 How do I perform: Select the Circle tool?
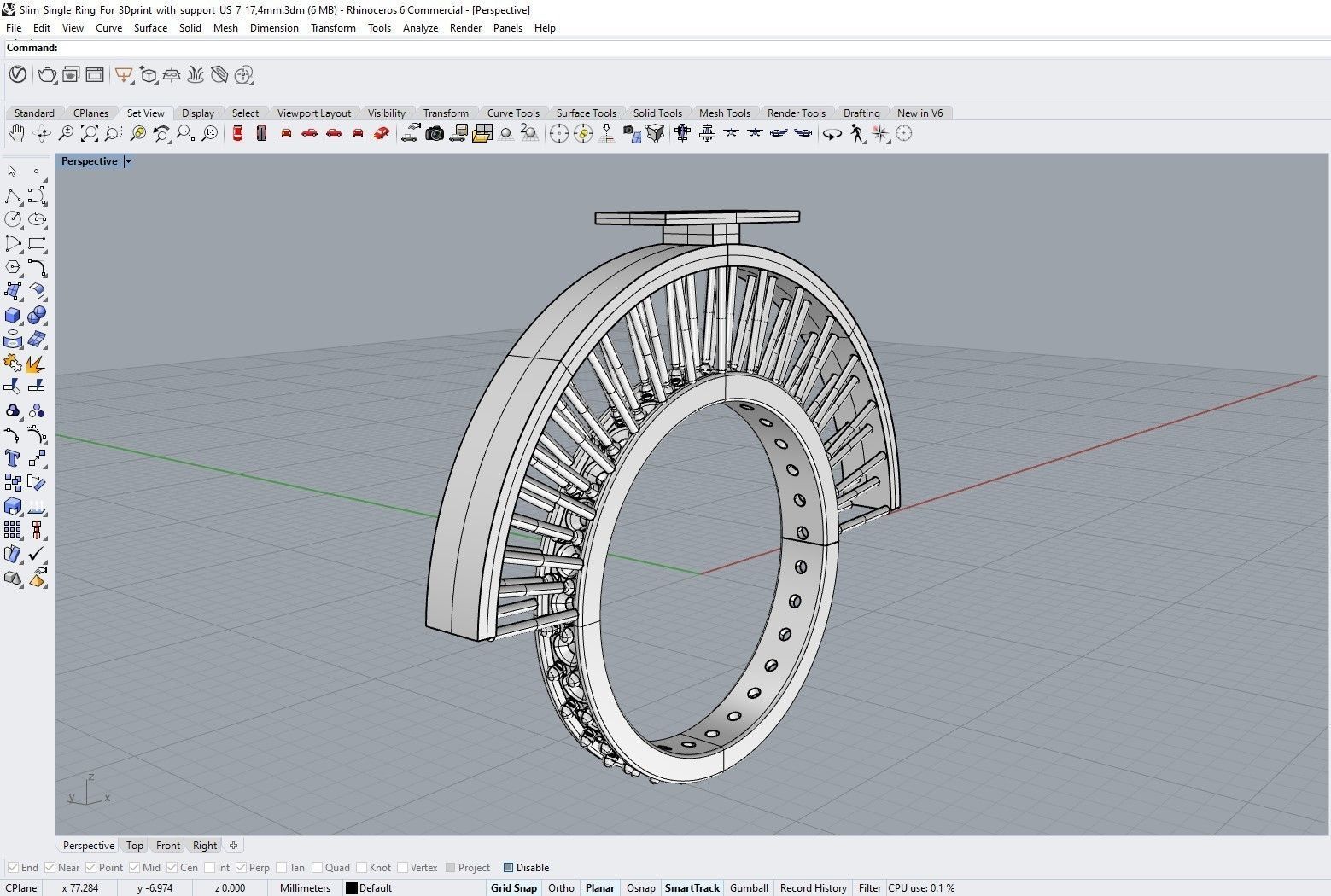(x=13, y=219)
